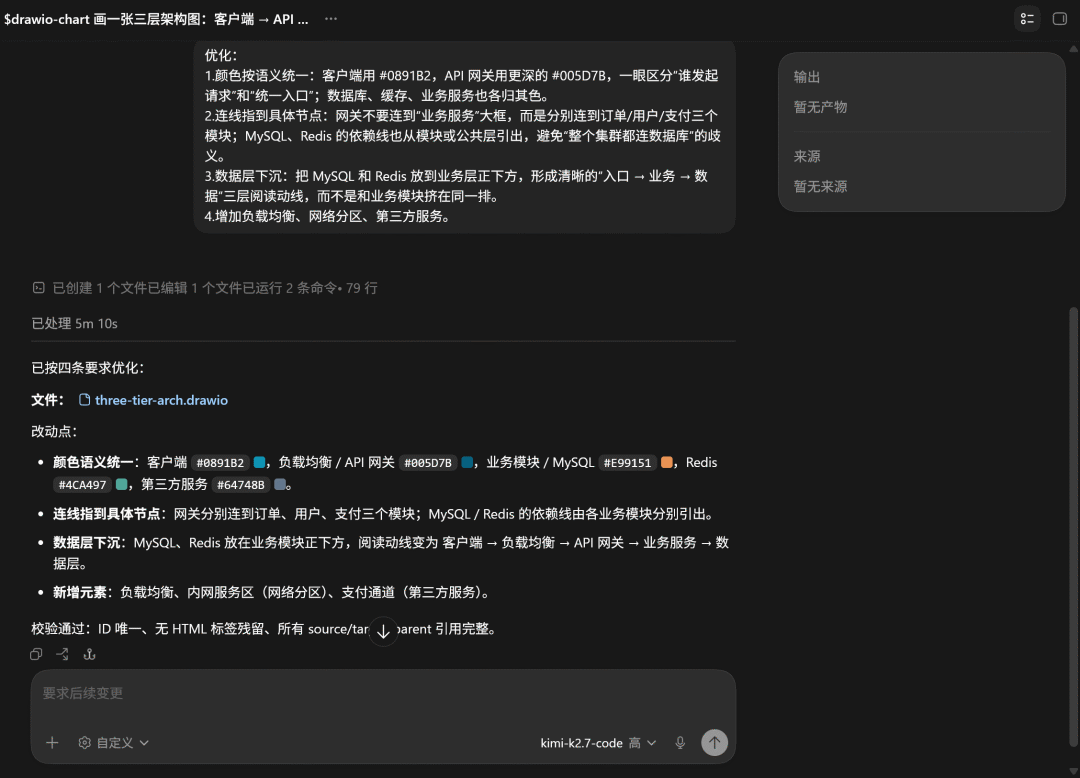This screenshot has height=778, width=1080.
Task: Focus the 要求后续变更 message input
Action: (383, 693)
